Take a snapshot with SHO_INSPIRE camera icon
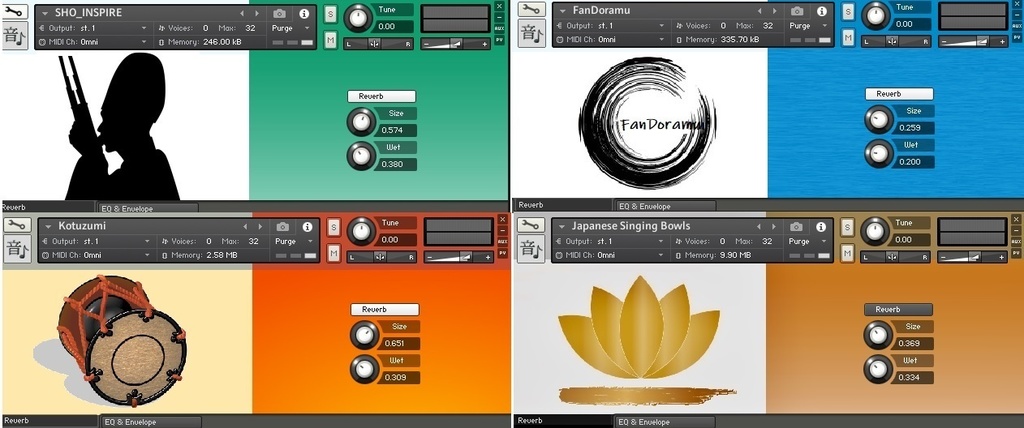Viewport: 1024px width, 428px height. tap(280, 13)
